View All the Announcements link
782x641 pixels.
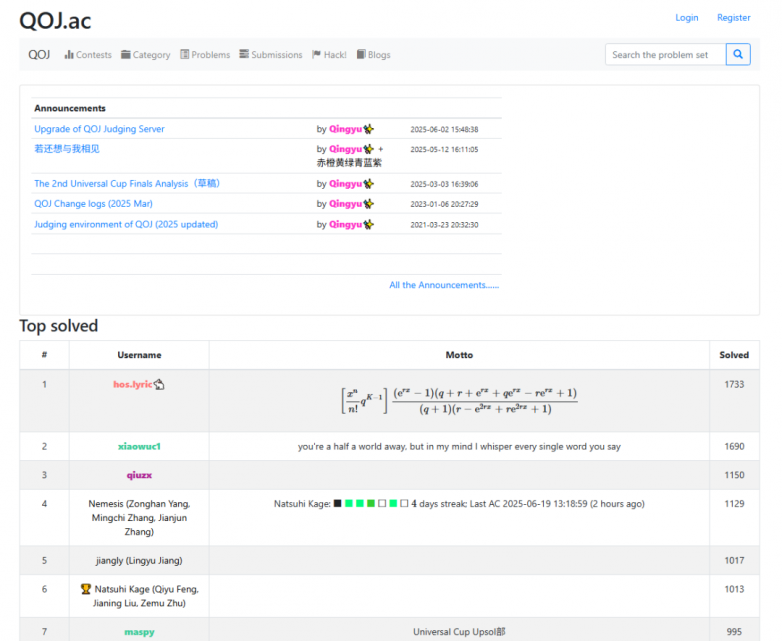pyautogui.click(x=444, y=285)
